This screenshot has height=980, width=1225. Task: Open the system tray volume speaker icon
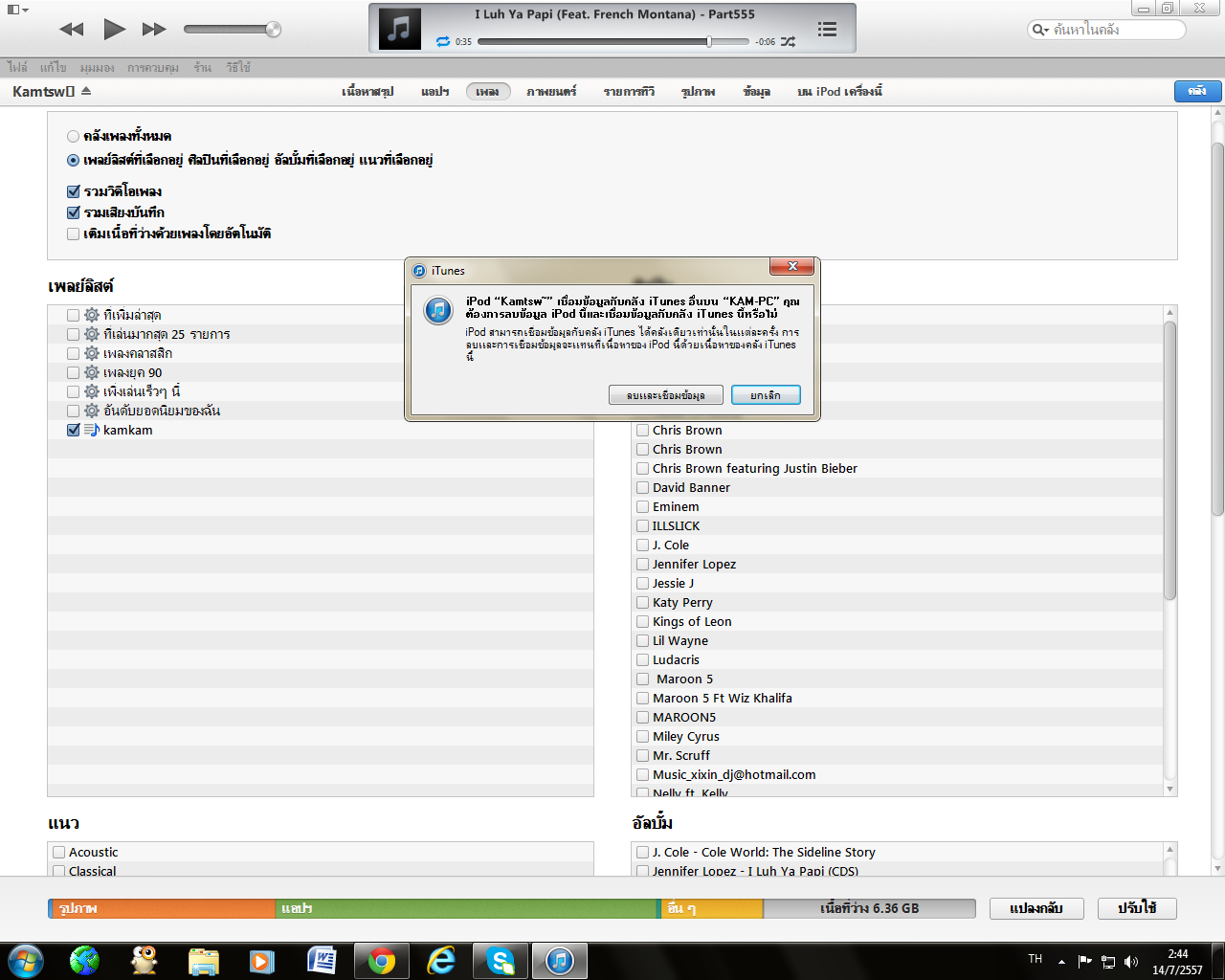tap(1131, 961)
